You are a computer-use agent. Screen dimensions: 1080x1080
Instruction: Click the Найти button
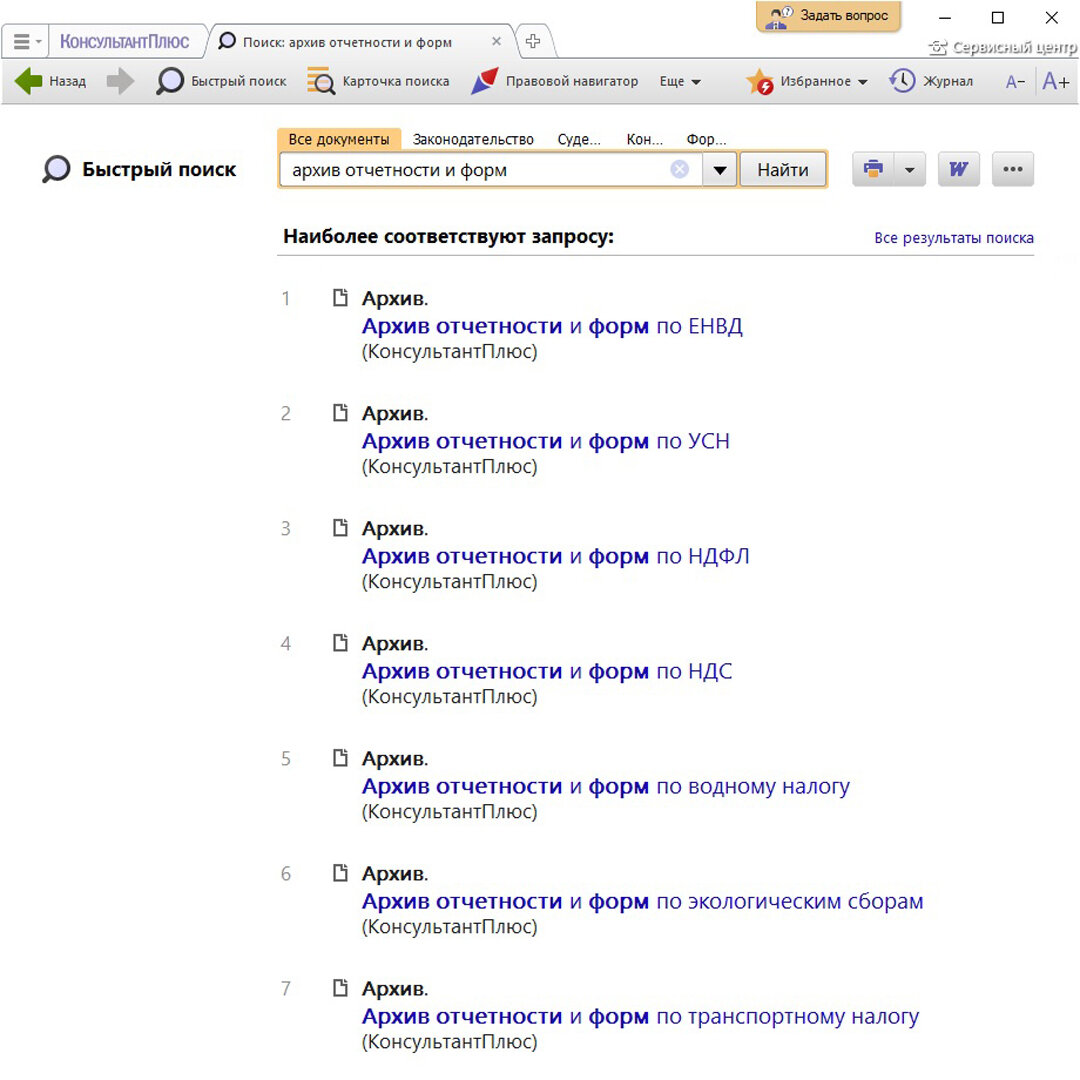pyautogui.click(x=783, y=169)
